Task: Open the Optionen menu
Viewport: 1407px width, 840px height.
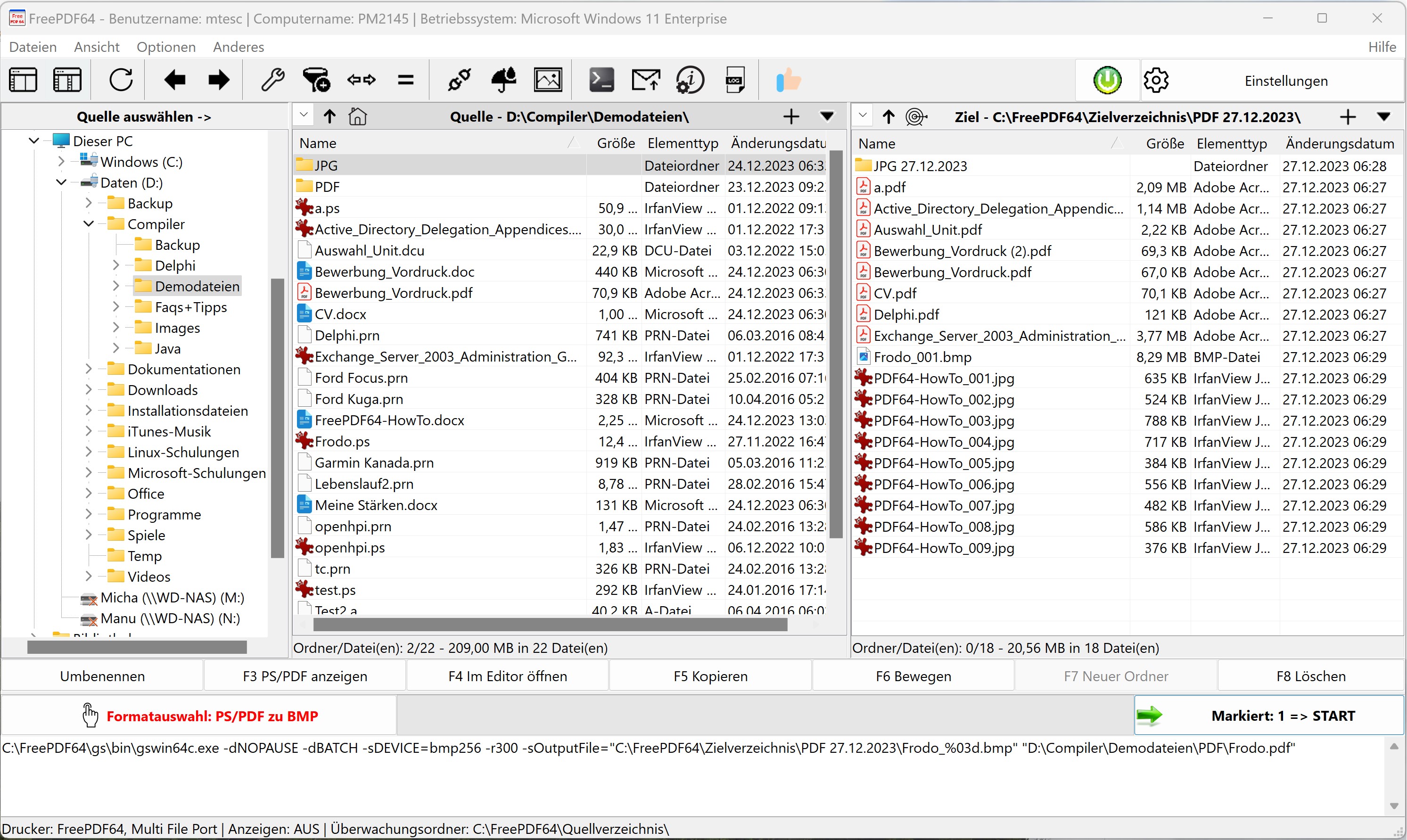Action: pyautogui.click(x=166, y=47)
